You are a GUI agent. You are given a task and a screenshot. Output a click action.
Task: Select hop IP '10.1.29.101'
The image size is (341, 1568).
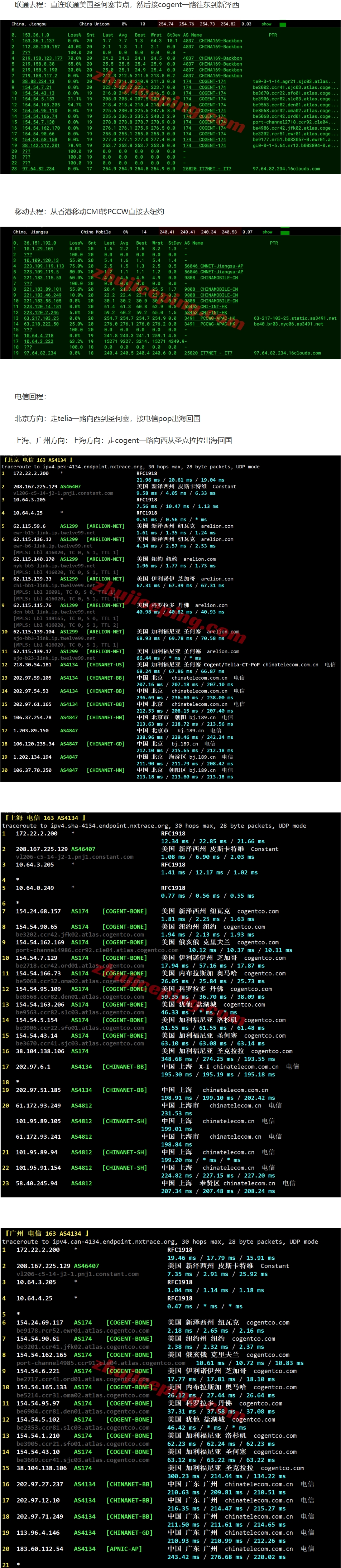(38, 249)
